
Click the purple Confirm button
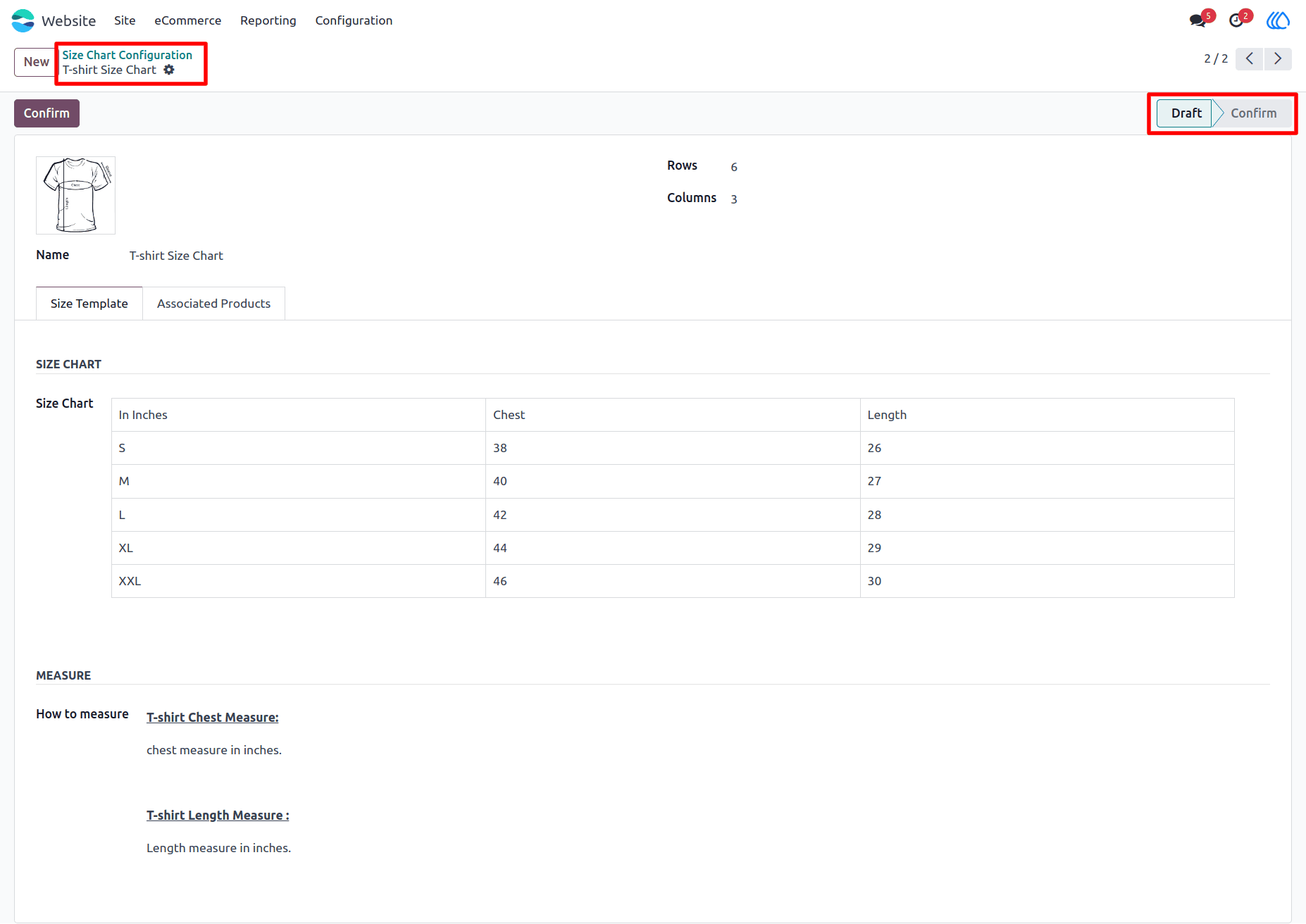click(x=46, y=113)
